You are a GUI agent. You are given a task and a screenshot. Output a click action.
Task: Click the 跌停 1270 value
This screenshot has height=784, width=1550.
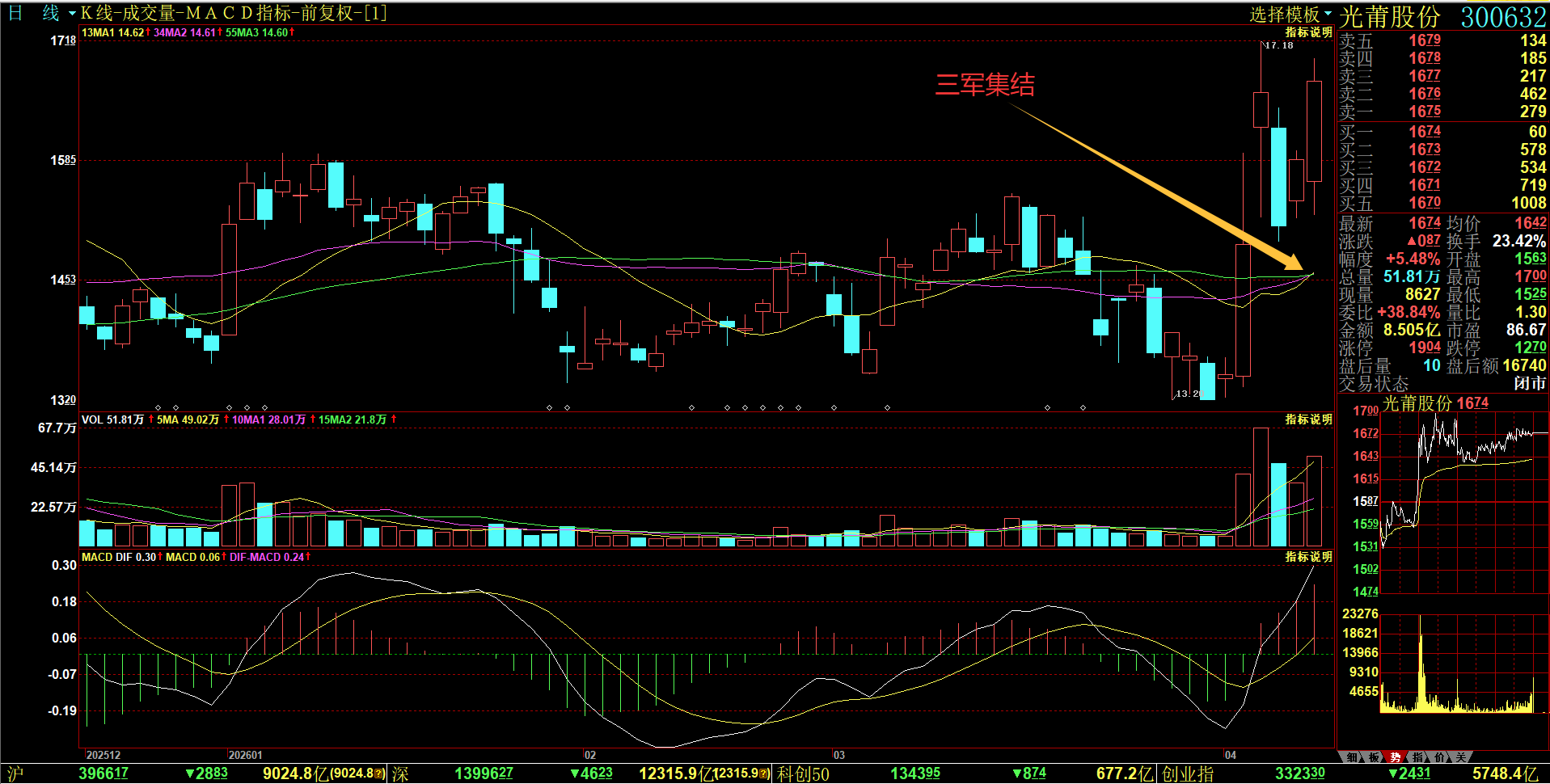[x=1531, y=348]
